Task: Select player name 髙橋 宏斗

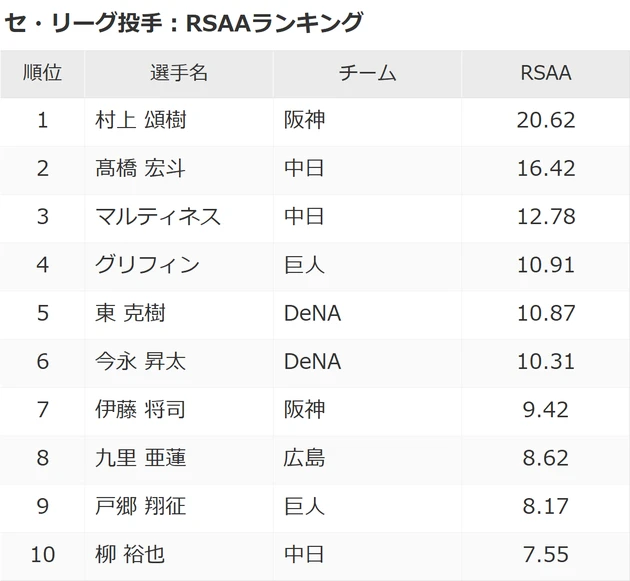Action: click(140, 168)
